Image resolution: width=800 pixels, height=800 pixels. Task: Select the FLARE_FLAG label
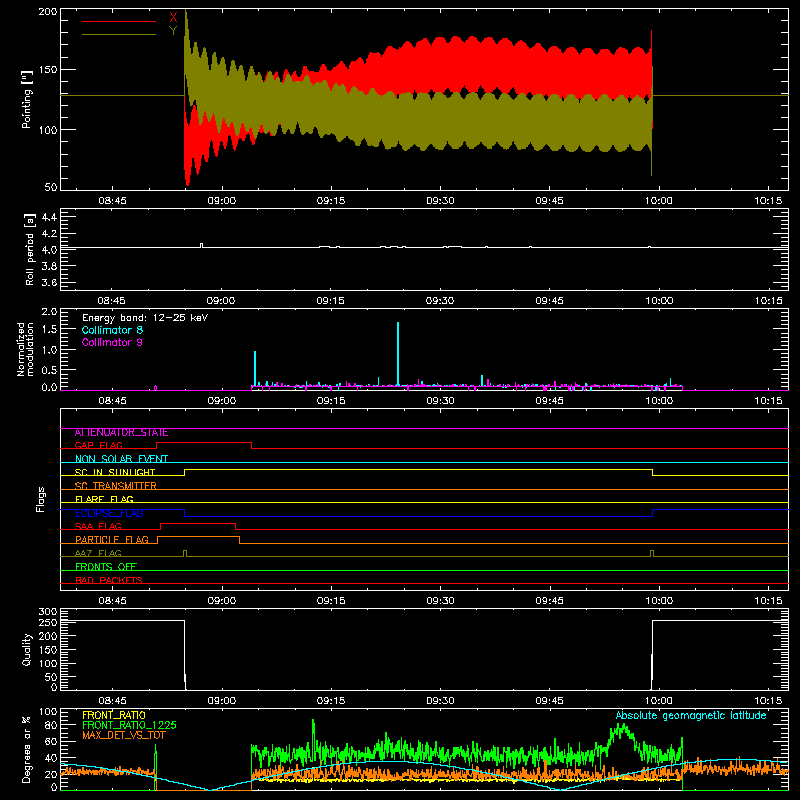pyautogui.click(x=104, y=499)
